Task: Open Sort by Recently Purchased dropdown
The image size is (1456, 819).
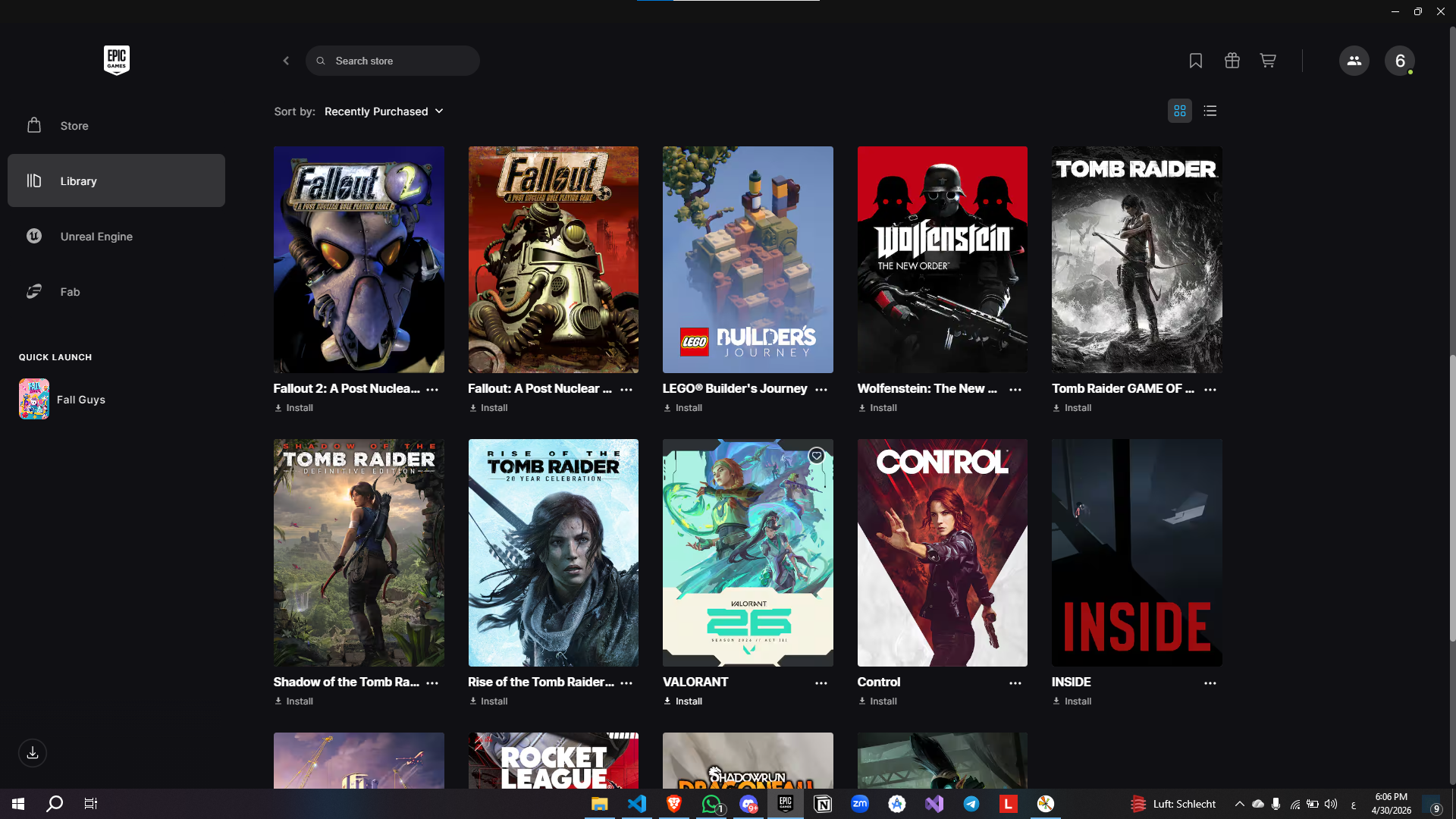Action: (384, 111)
